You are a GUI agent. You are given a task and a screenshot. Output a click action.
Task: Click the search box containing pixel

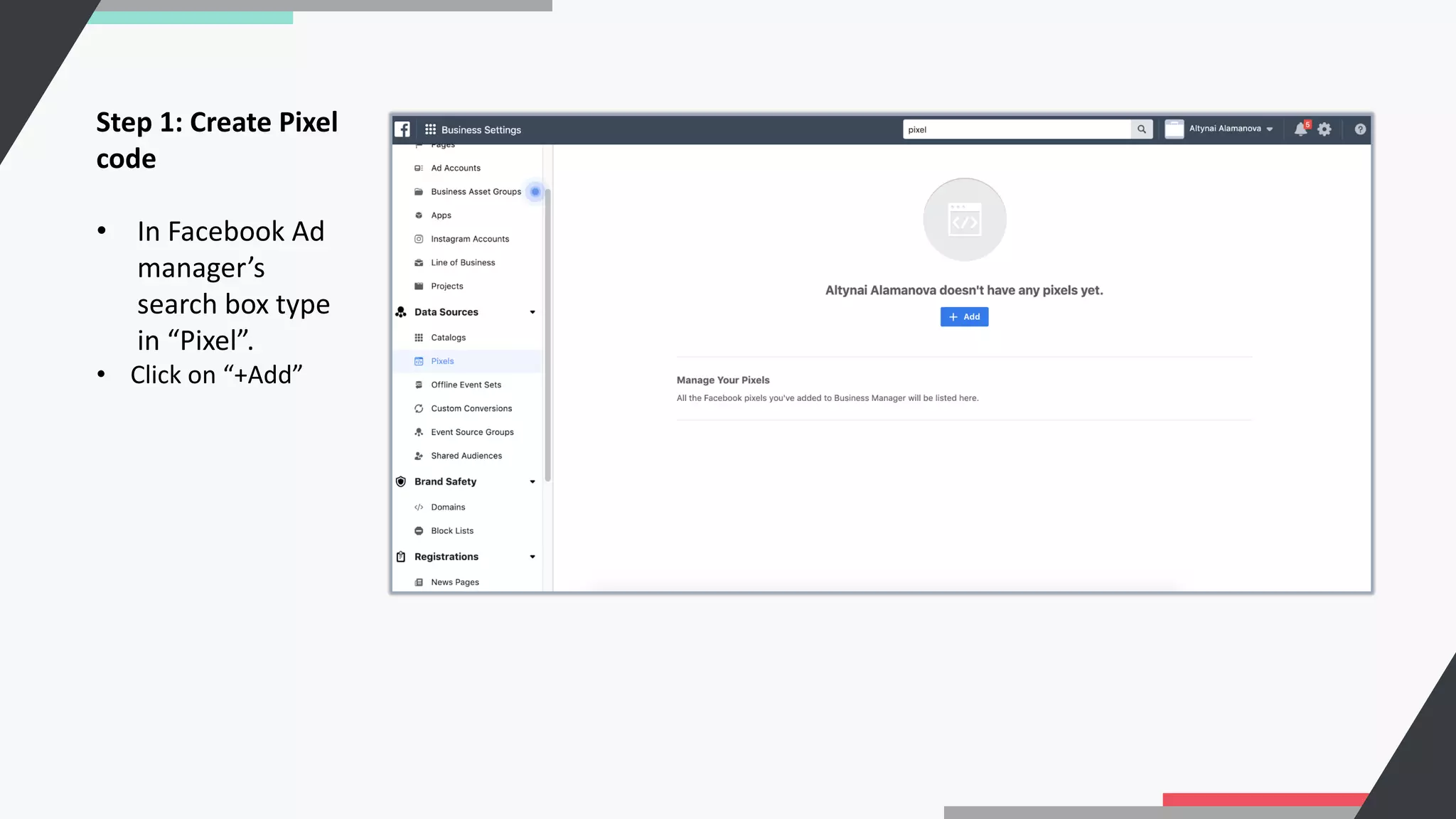(x=1017, y=129)
